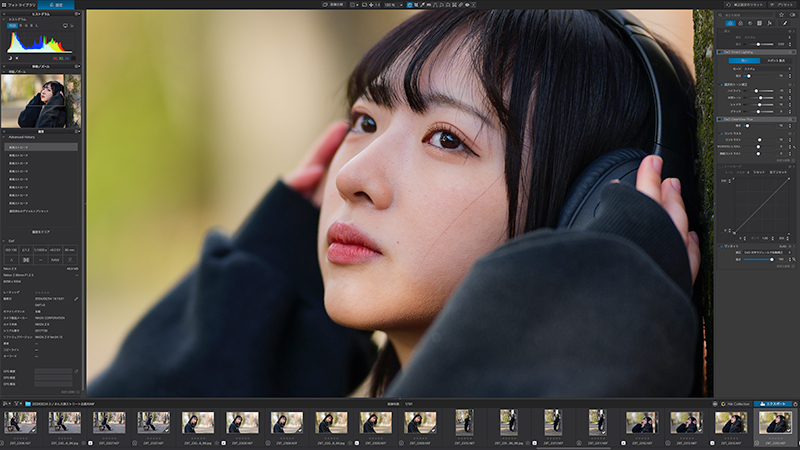Select the R histogram channel
Viewport: 800px width, 450px height.
[20, 26]
